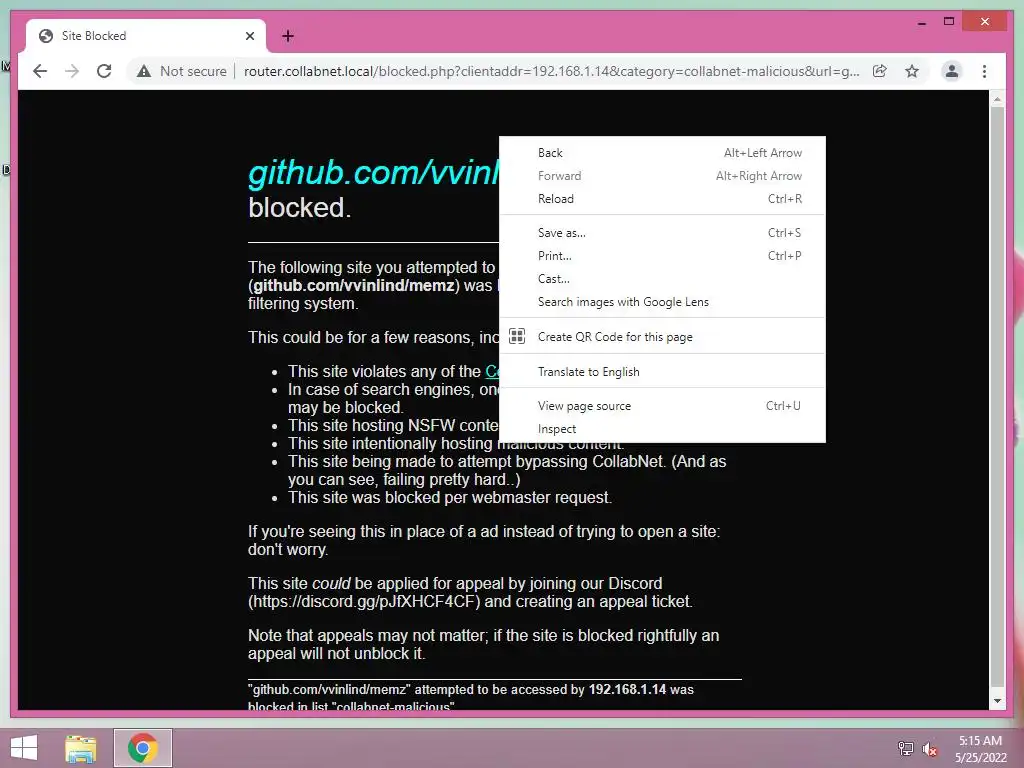Open the Windows Start button
Screen dimensions: 1024x768
click(x=24, y=748)
